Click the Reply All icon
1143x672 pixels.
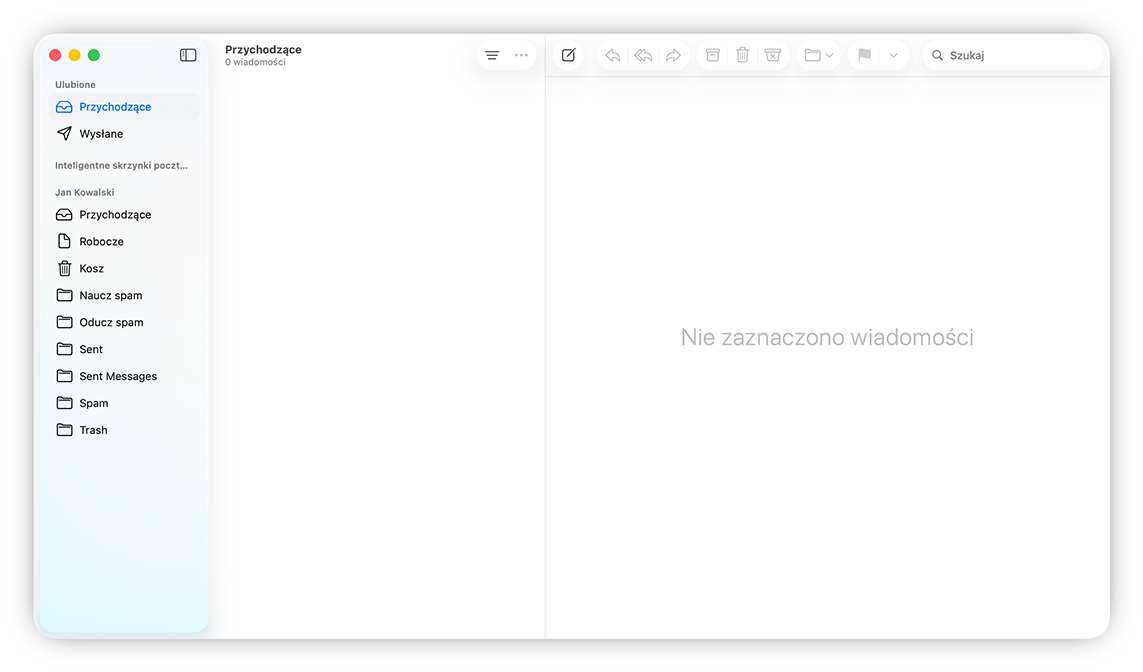coord(643,55)
